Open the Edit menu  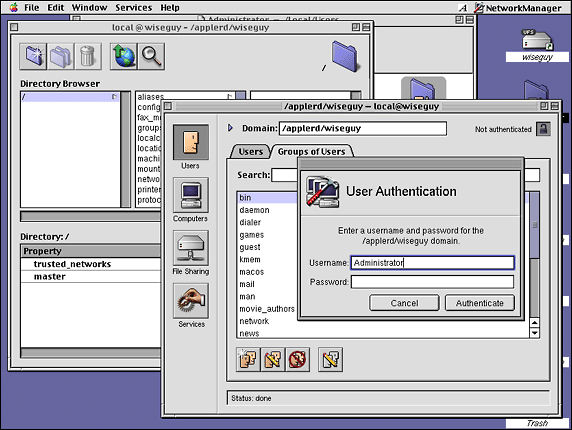click(x=55, y=8)
